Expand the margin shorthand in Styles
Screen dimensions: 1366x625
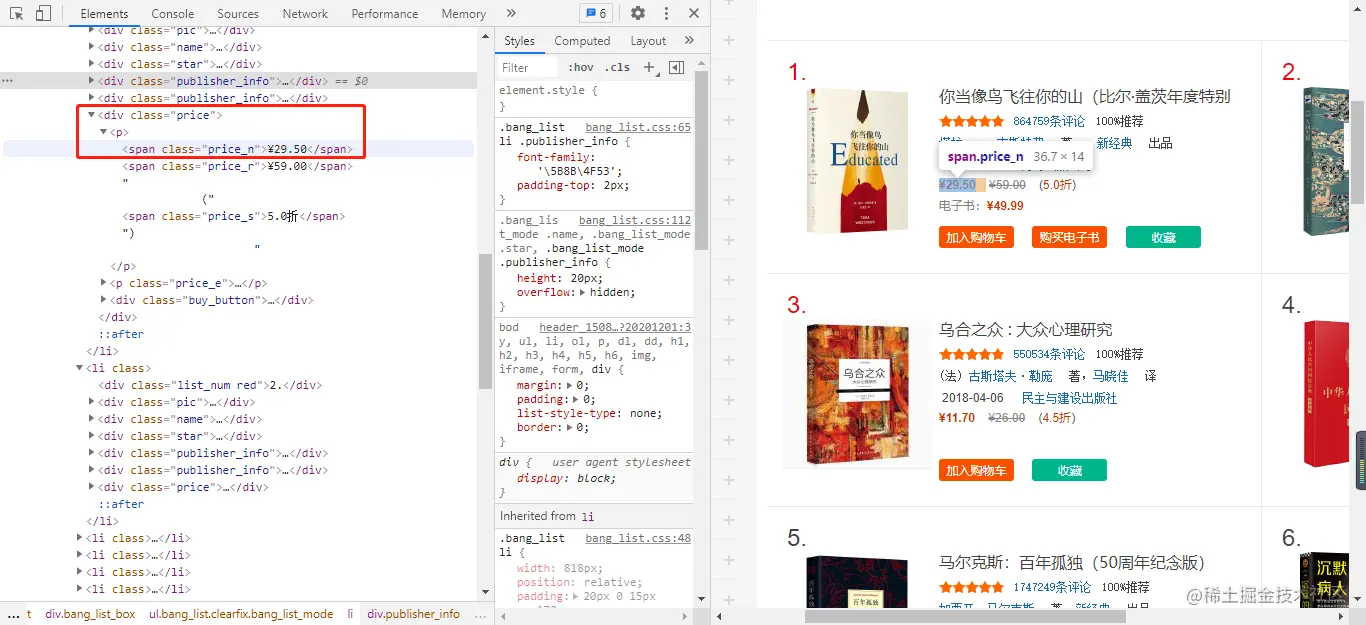pos(570,385)
